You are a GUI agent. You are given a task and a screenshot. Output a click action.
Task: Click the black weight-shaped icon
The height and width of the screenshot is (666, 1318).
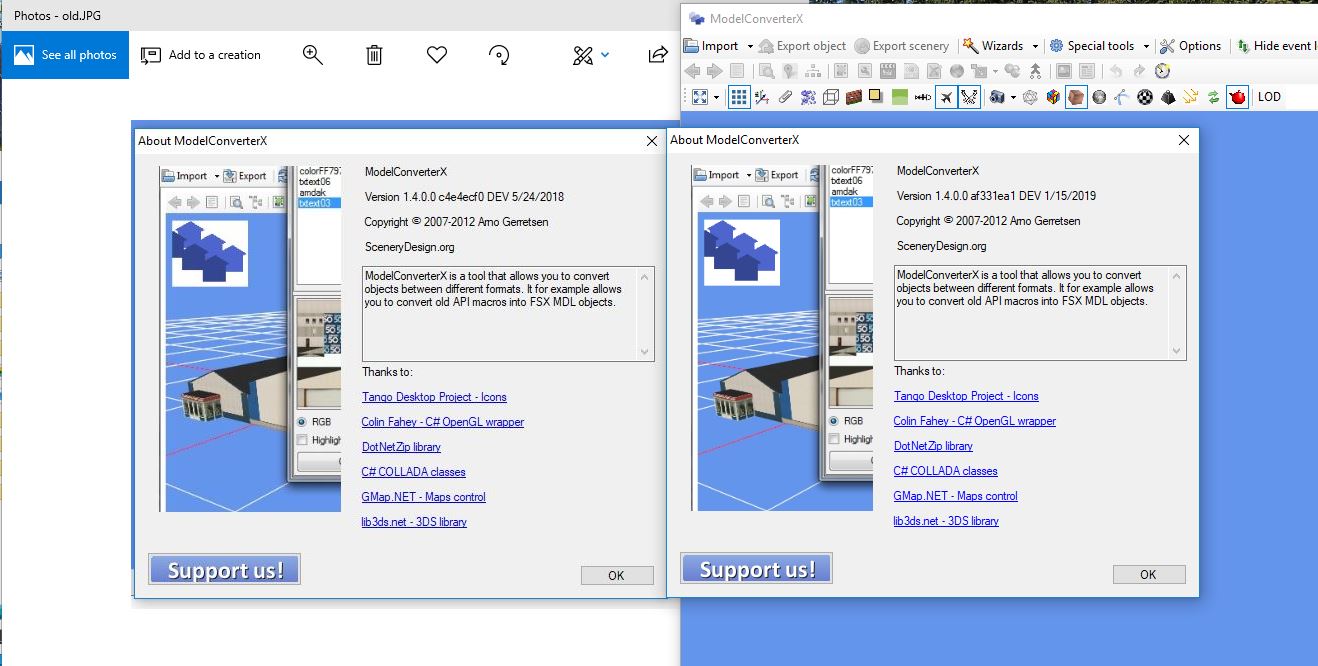click(x=1168, y=97)
